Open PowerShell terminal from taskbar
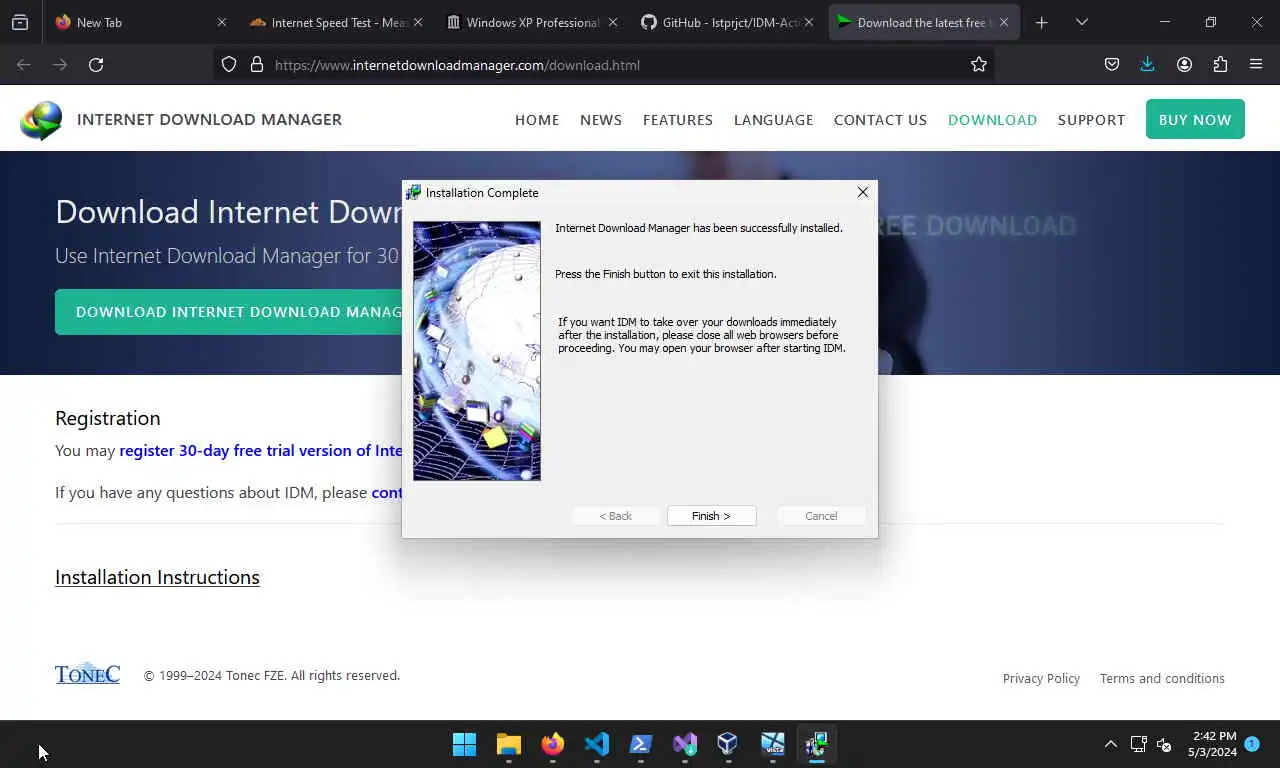The height and width of the screenshot is (768, 1280). coord(641,744)
